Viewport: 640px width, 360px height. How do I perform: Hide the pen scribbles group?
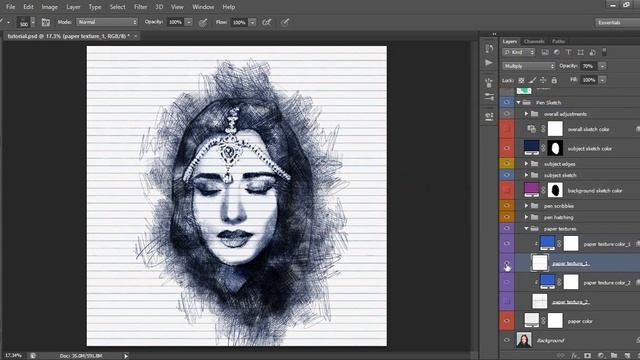pos(507,206)
